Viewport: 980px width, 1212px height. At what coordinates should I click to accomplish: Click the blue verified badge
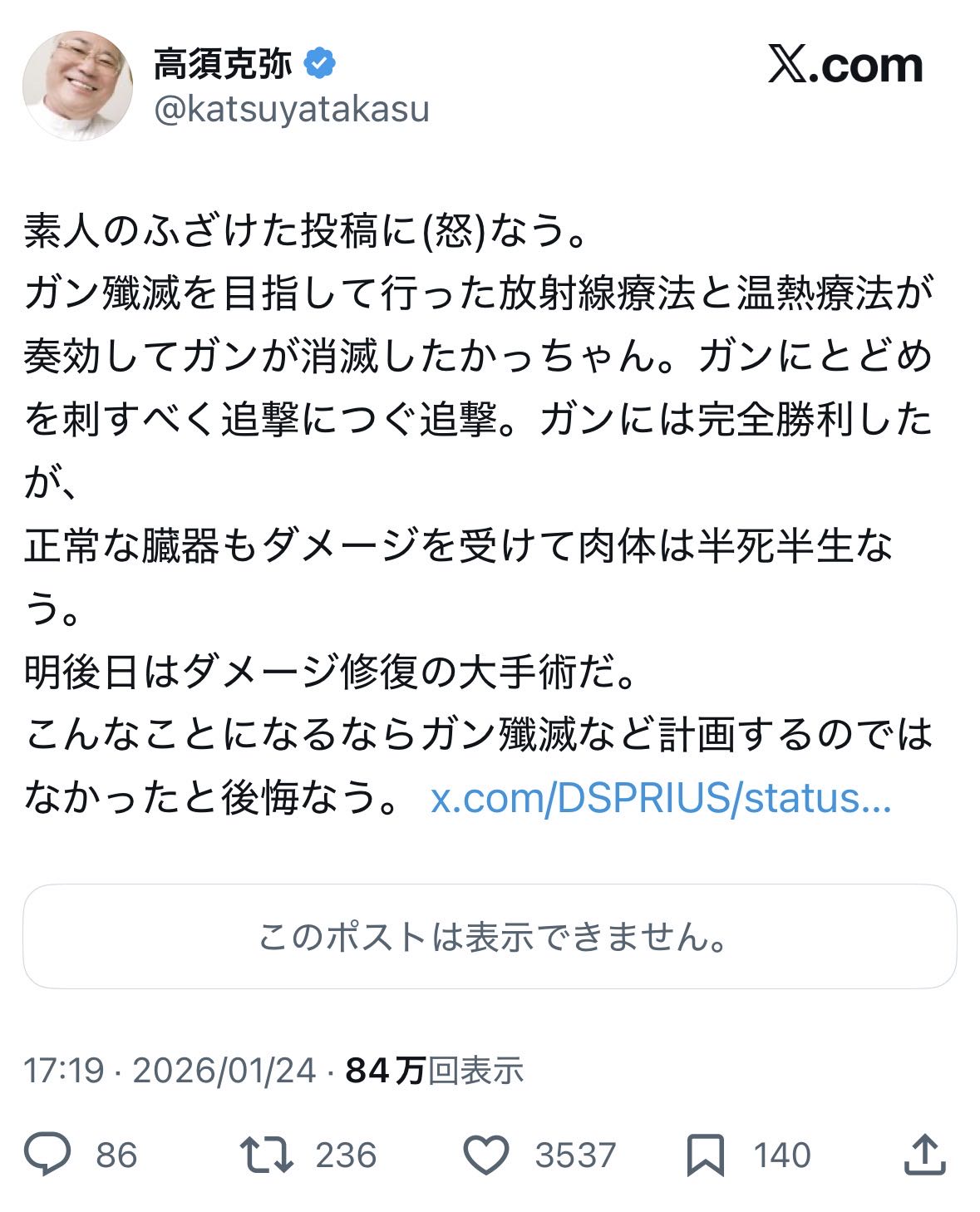pos(321,63)
